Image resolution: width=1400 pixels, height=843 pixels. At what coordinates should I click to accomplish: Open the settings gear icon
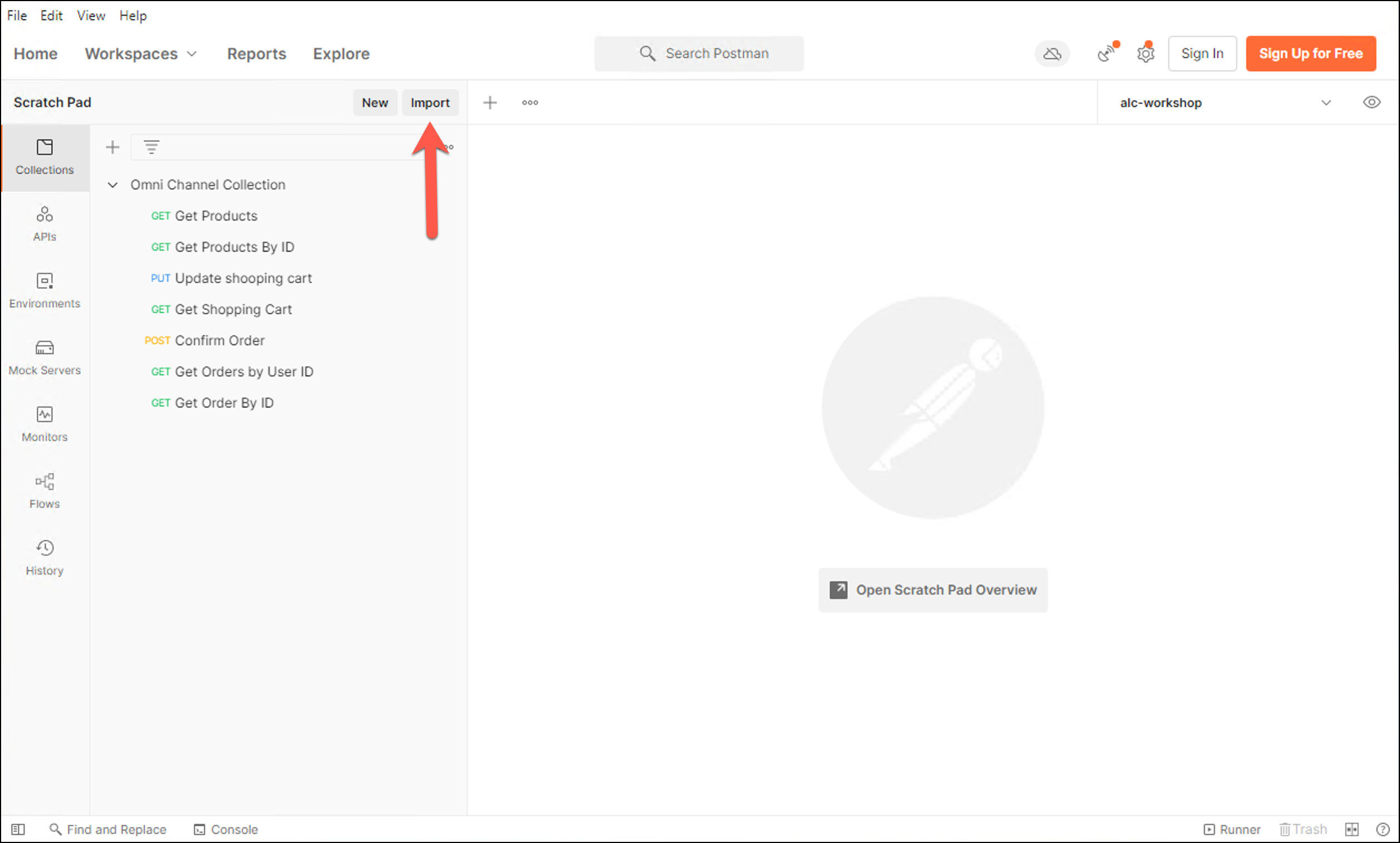click(x=1145, y=54)
